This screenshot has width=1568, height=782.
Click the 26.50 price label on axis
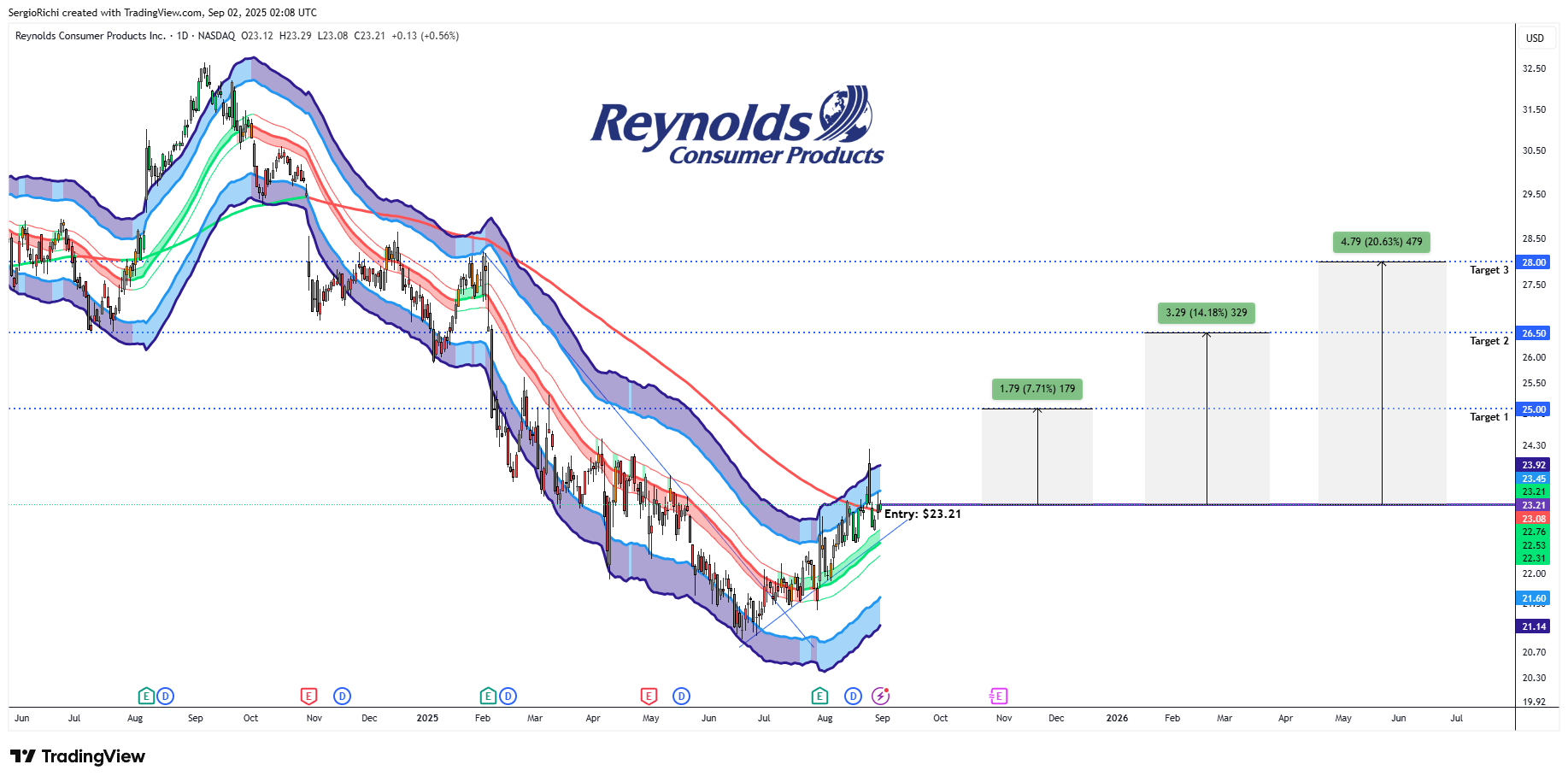tap(1534, 333)
